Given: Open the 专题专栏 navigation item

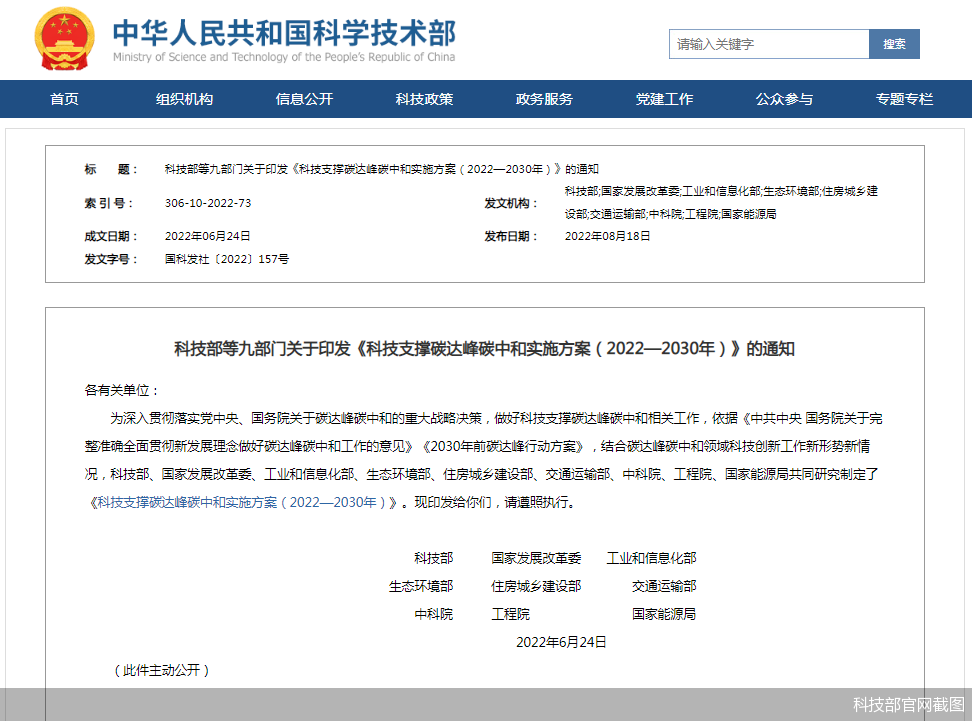Looking at the screenshot, I should (903, 99).
